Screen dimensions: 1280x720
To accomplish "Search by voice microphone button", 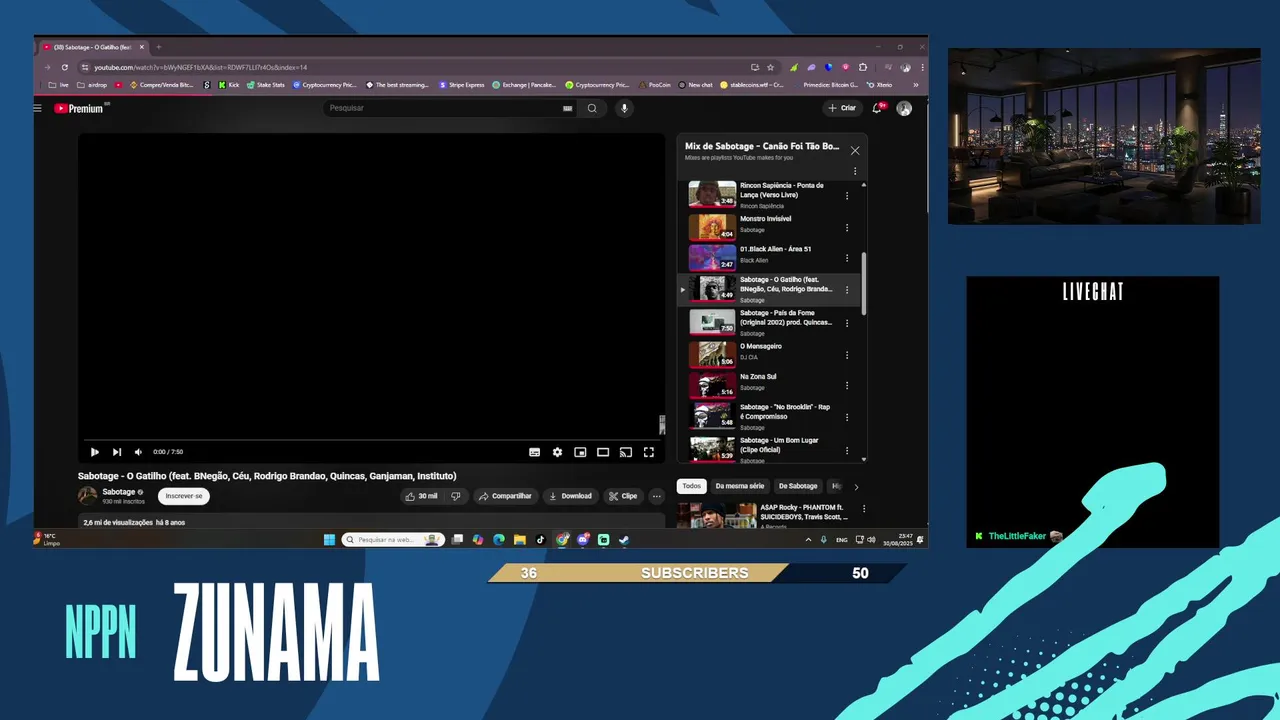I will click(624, 108).
